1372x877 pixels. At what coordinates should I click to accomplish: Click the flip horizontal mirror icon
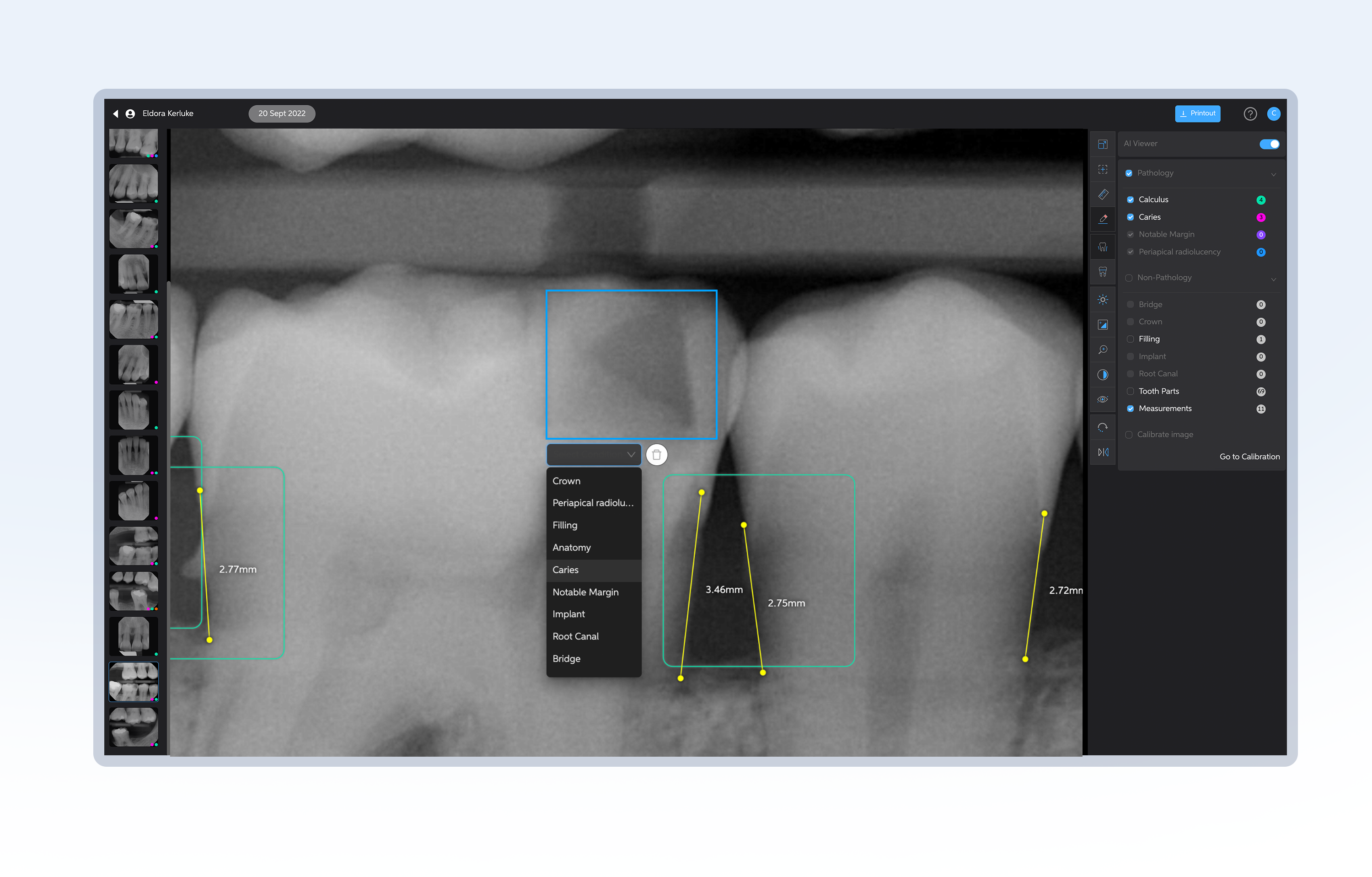click(1103, 452)
